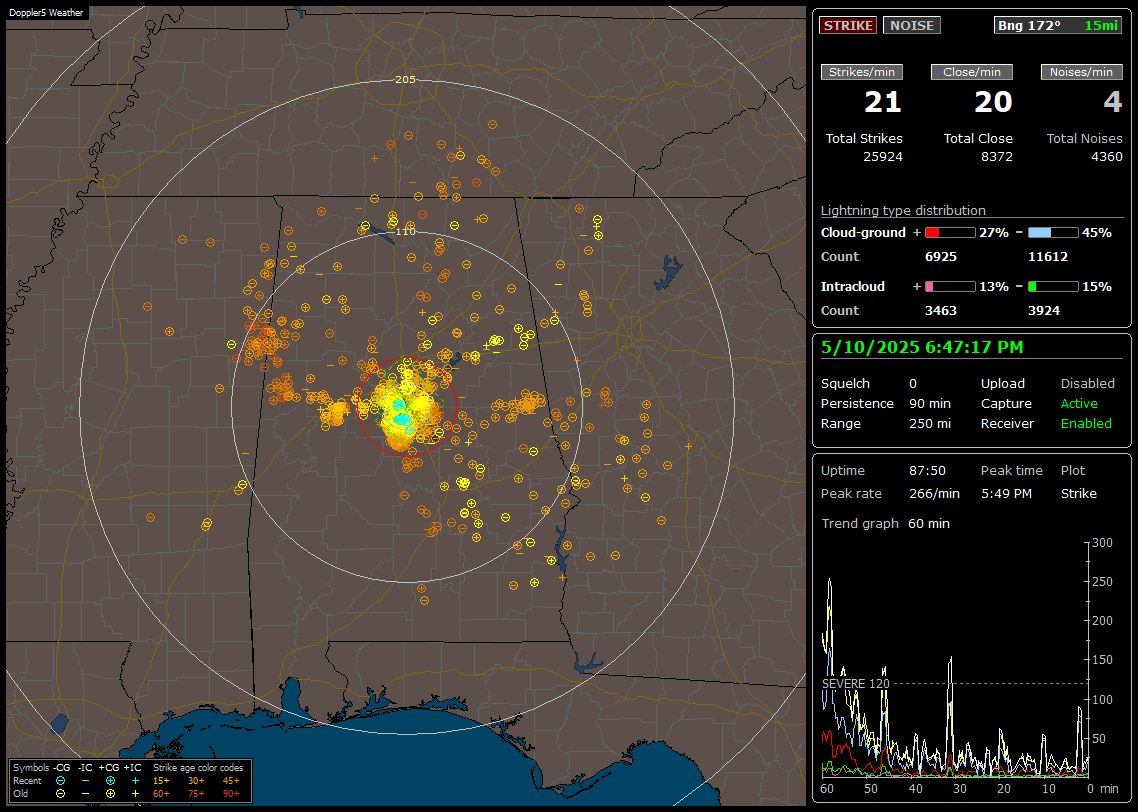Click the 75+ strike age color code
This screenshot has height=812, width=1138.
click(x=196, y=794)
